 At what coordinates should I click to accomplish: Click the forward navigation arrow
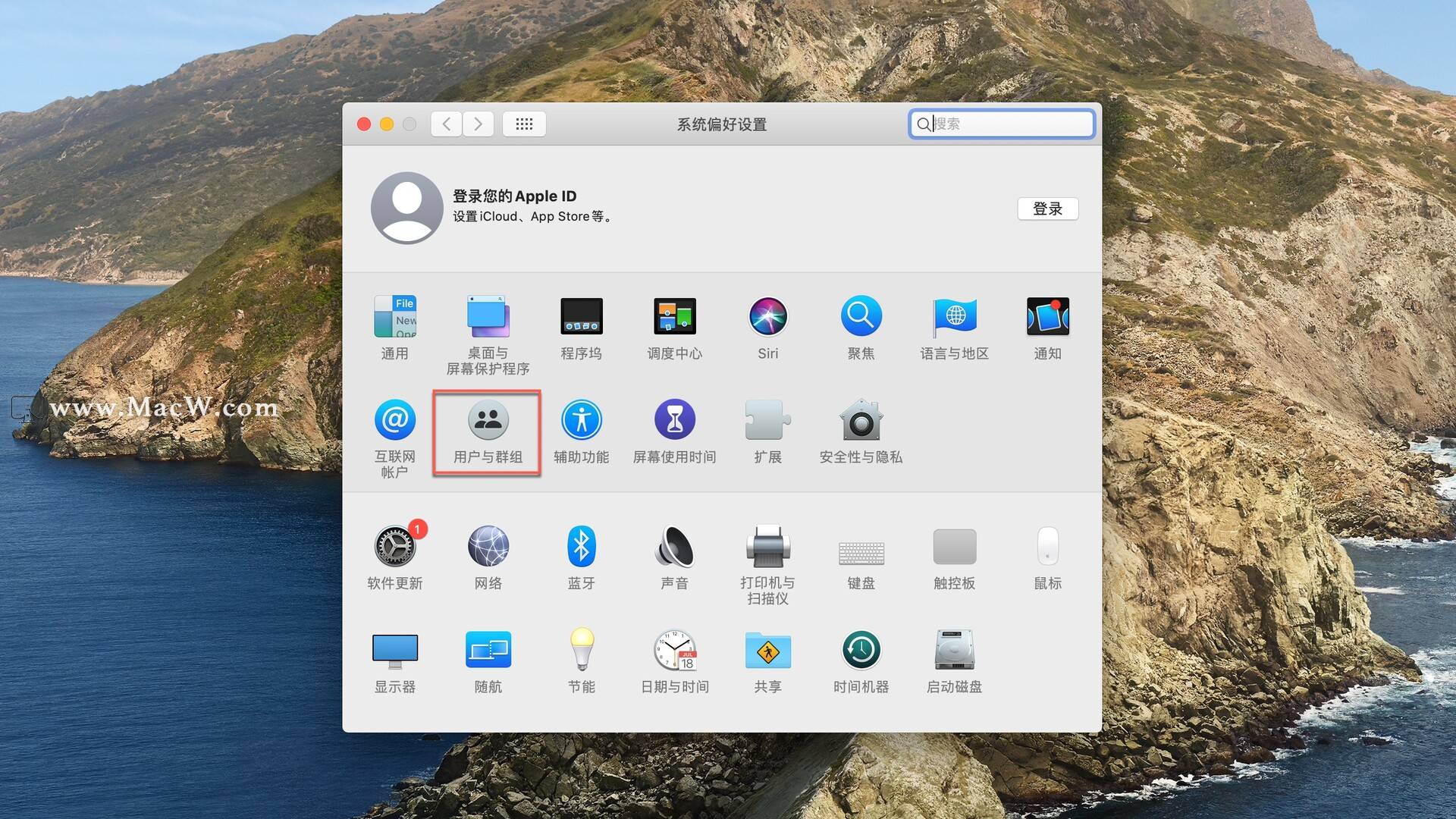[478, 124]
